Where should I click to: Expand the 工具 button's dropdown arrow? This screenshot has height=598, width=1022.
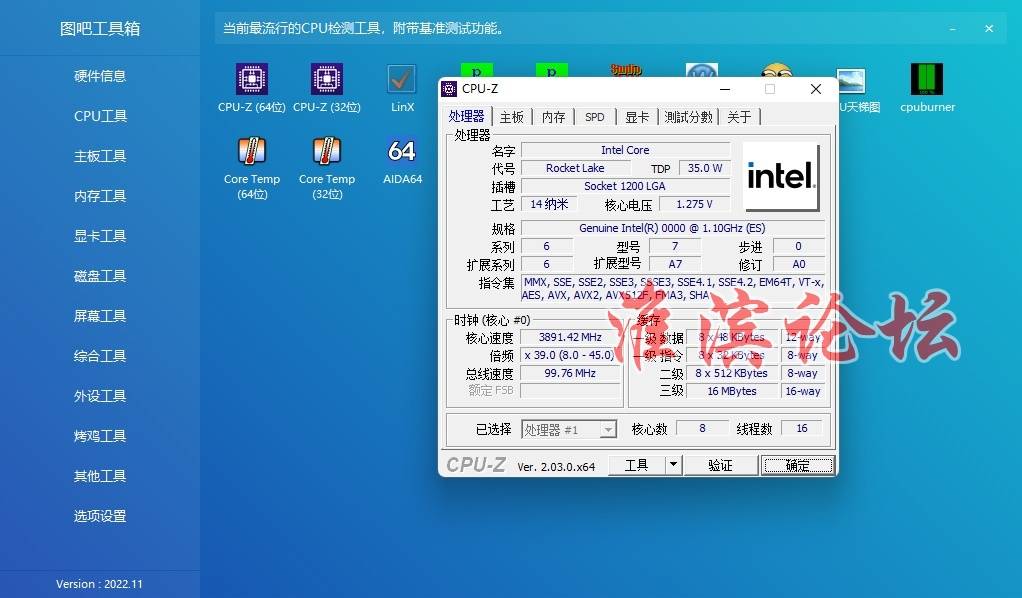coord(673,465)
